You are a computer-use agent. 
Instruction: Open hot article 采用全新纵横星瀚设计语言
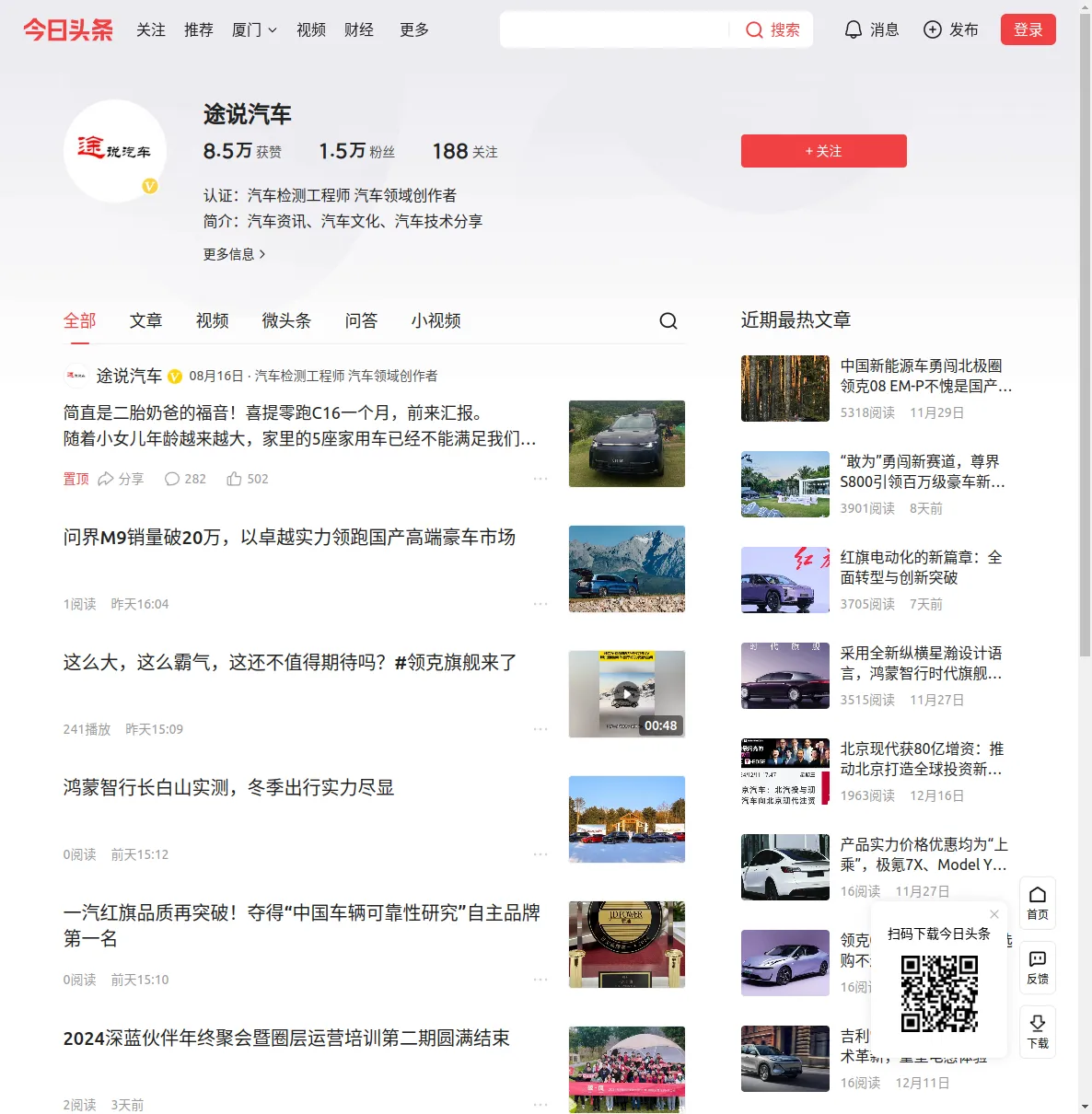coord(923,663)
